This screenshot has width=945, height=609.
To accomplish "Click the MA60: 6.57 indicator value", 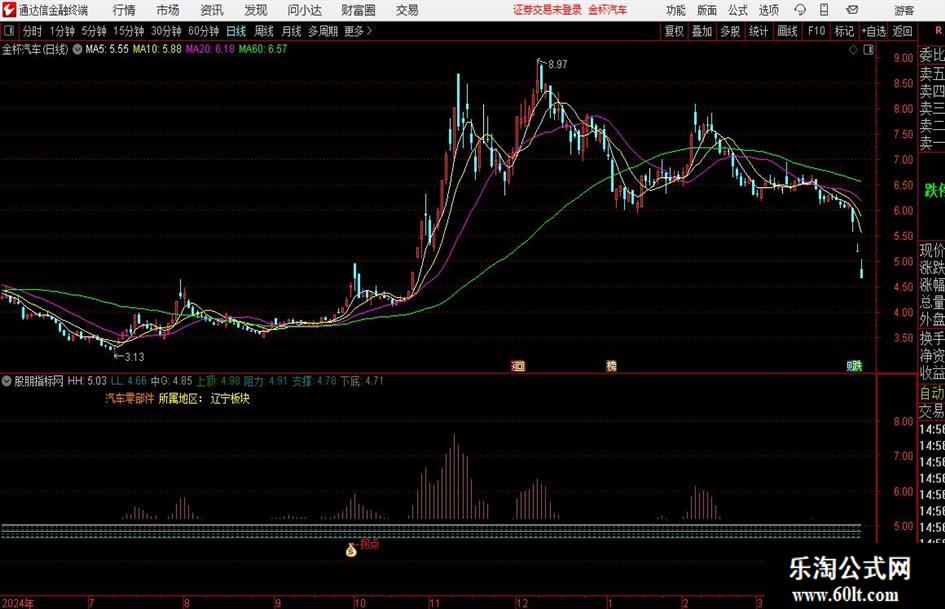I will pyautogui.click(x=263, y=49).
